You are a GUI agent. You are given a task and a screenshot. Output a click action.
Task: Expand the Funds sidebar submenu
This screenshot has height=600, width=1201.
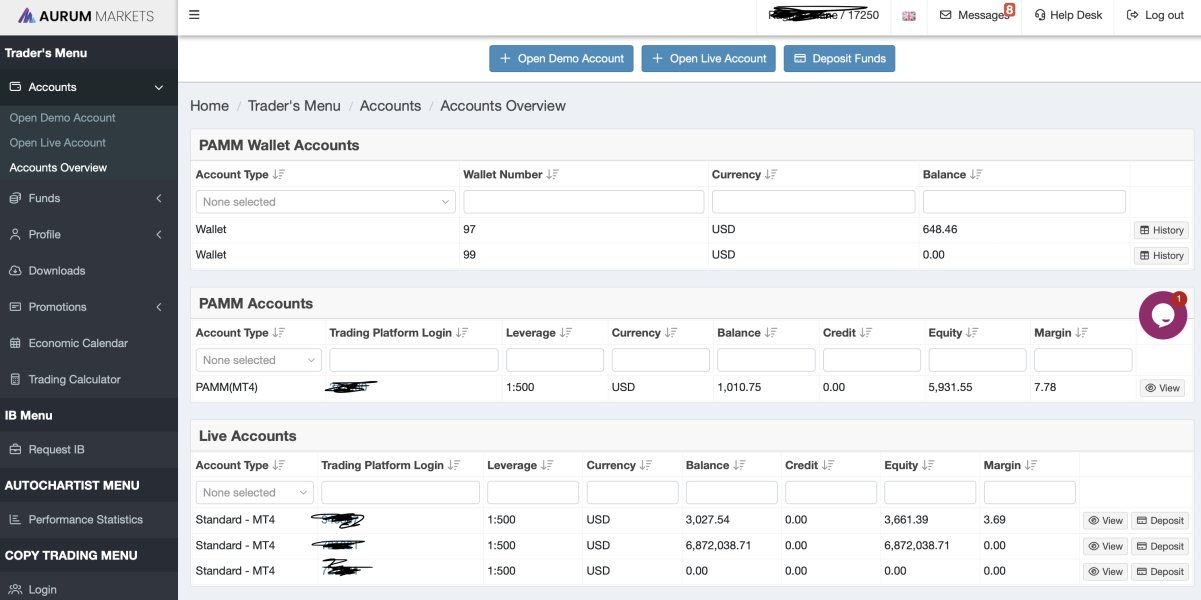89,198
